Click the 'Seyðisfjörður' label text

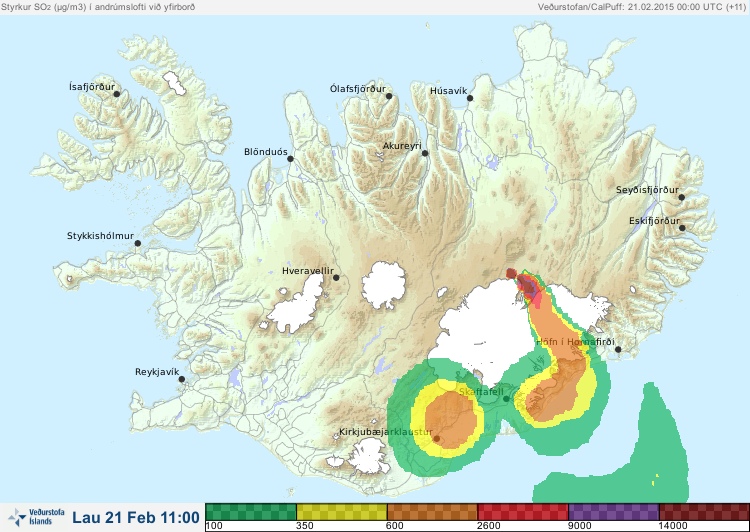(647, 190)
